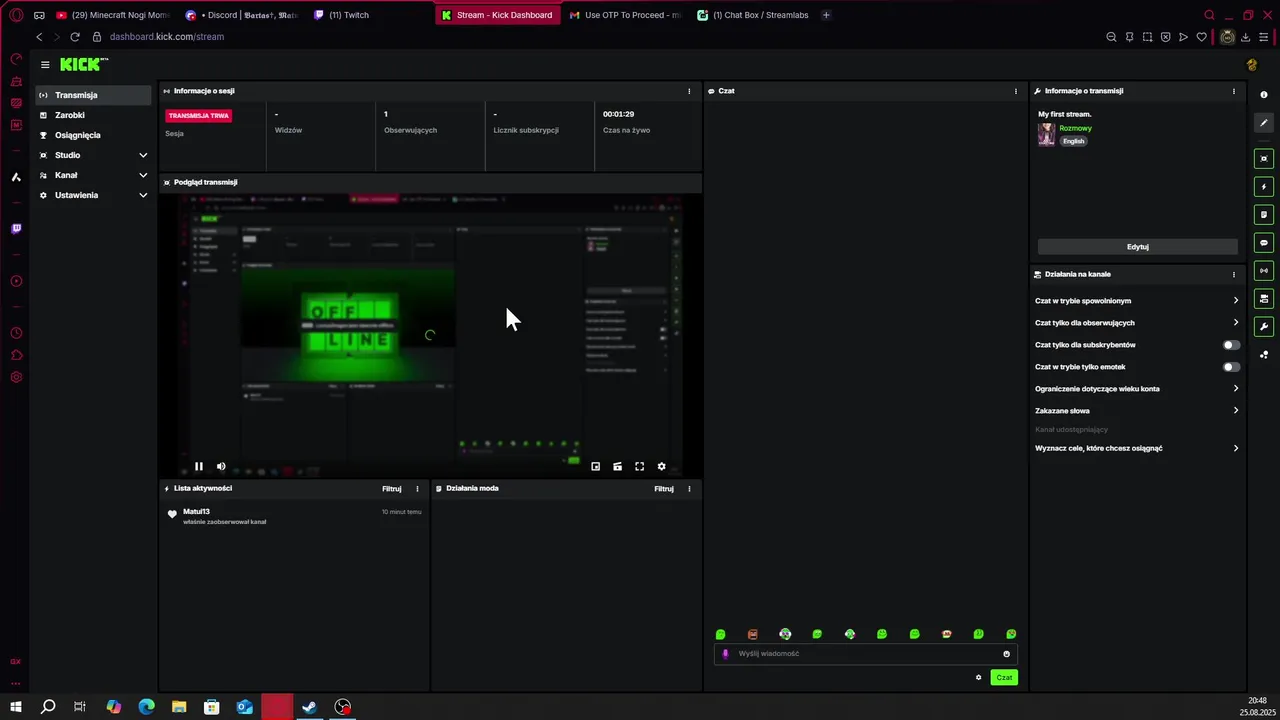1280x720 pixels.
Task: Open Osiągnięcia in sidebar
Action: [x=93, y=135]
